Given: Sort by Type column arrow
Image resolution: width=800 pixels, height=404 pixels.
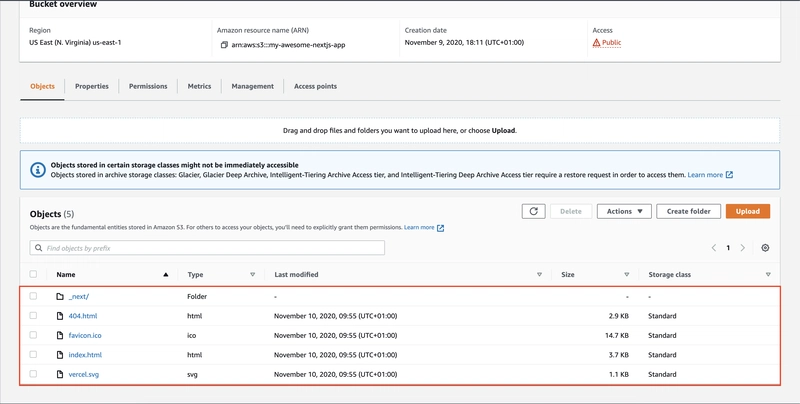Looking at the screenshot, I should [252, 275].
